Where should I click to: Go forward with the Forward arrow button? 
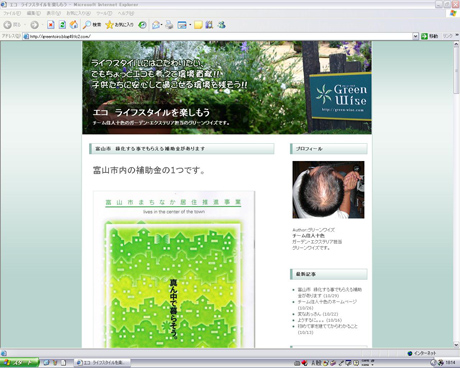coord(34,25)
